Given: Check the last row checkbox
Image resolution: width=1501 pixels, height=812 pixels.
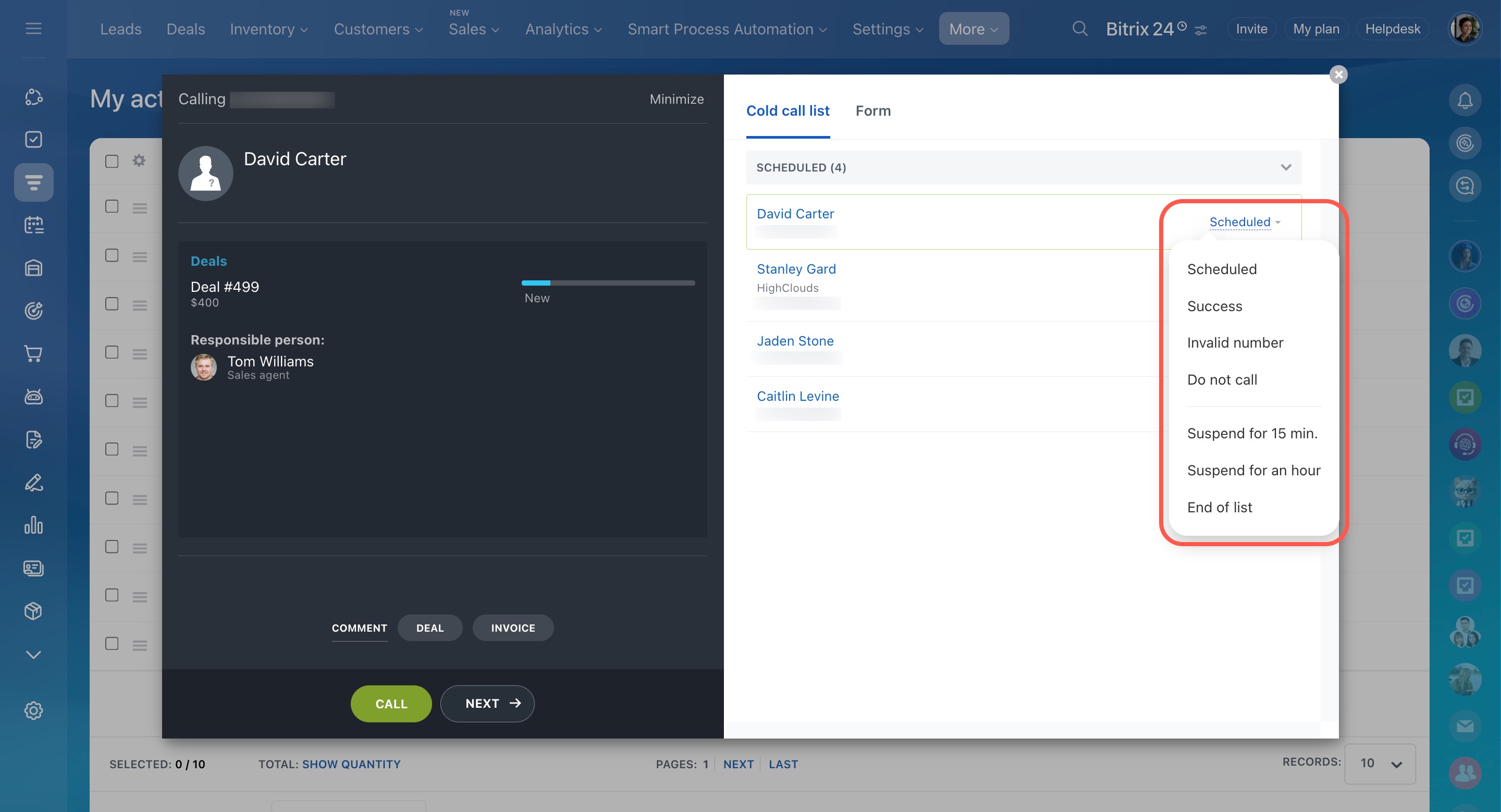Looking at the screenshot, I should point(112,644).
